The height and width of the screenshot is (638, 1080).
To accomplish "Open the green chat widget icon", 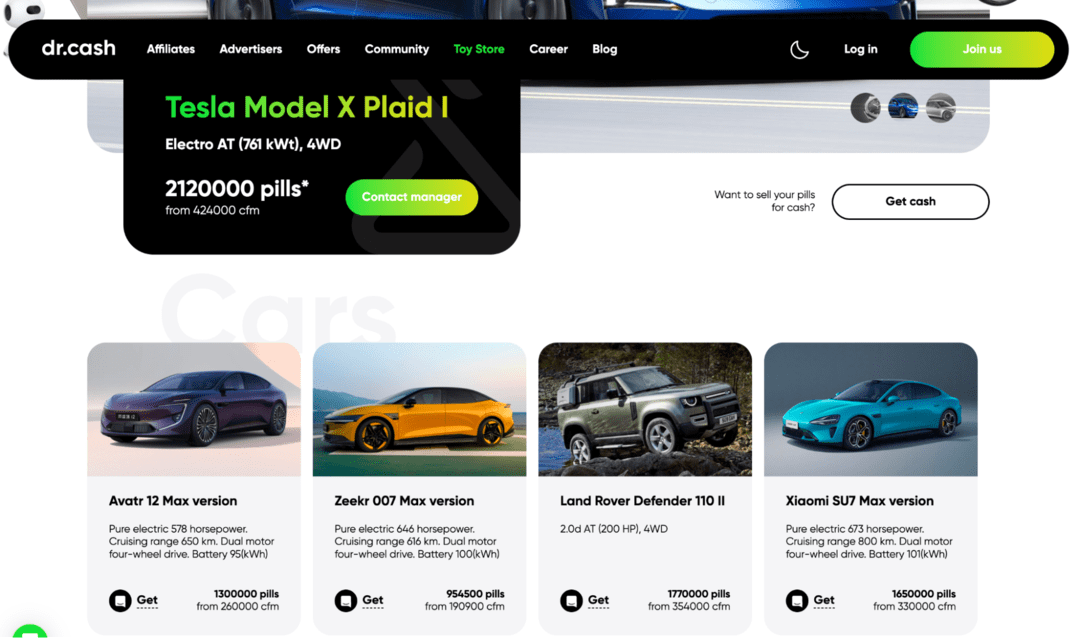I will pyautogui.click(x=29, y=630).
